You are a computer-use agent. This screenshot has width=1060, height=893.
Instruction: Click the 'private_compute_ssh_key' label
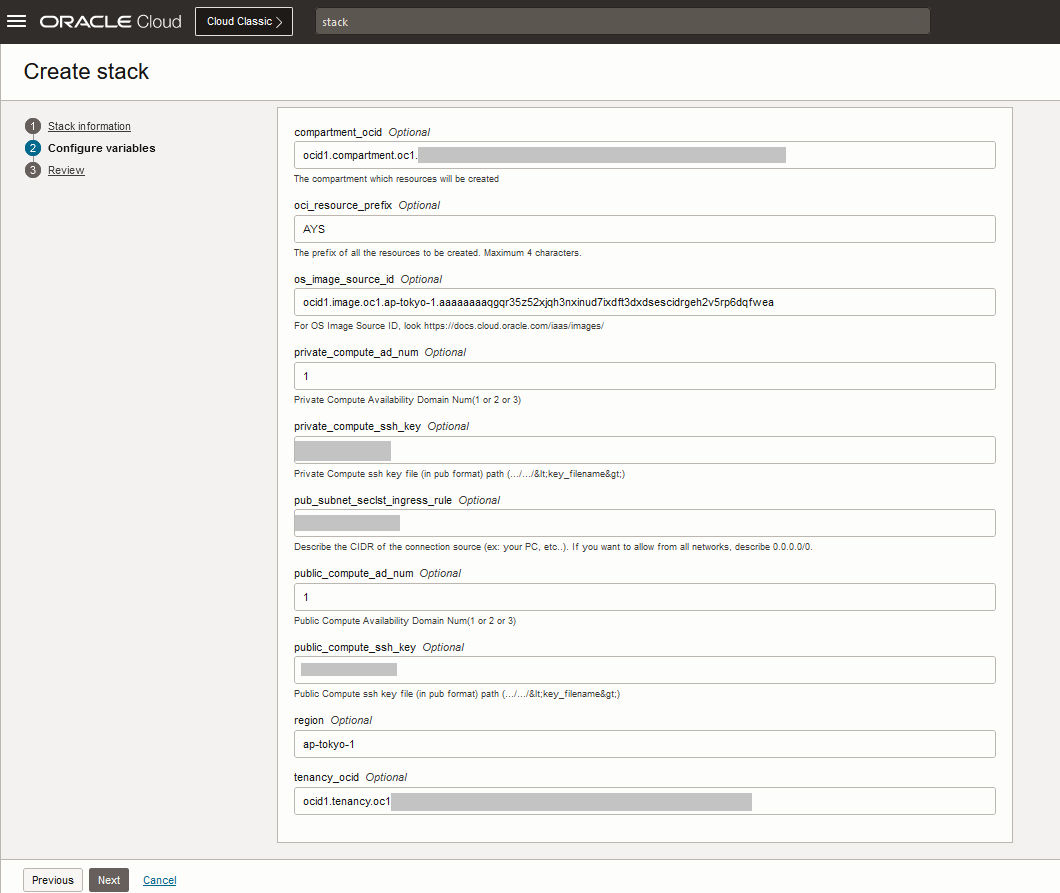(x=358, y=427)
